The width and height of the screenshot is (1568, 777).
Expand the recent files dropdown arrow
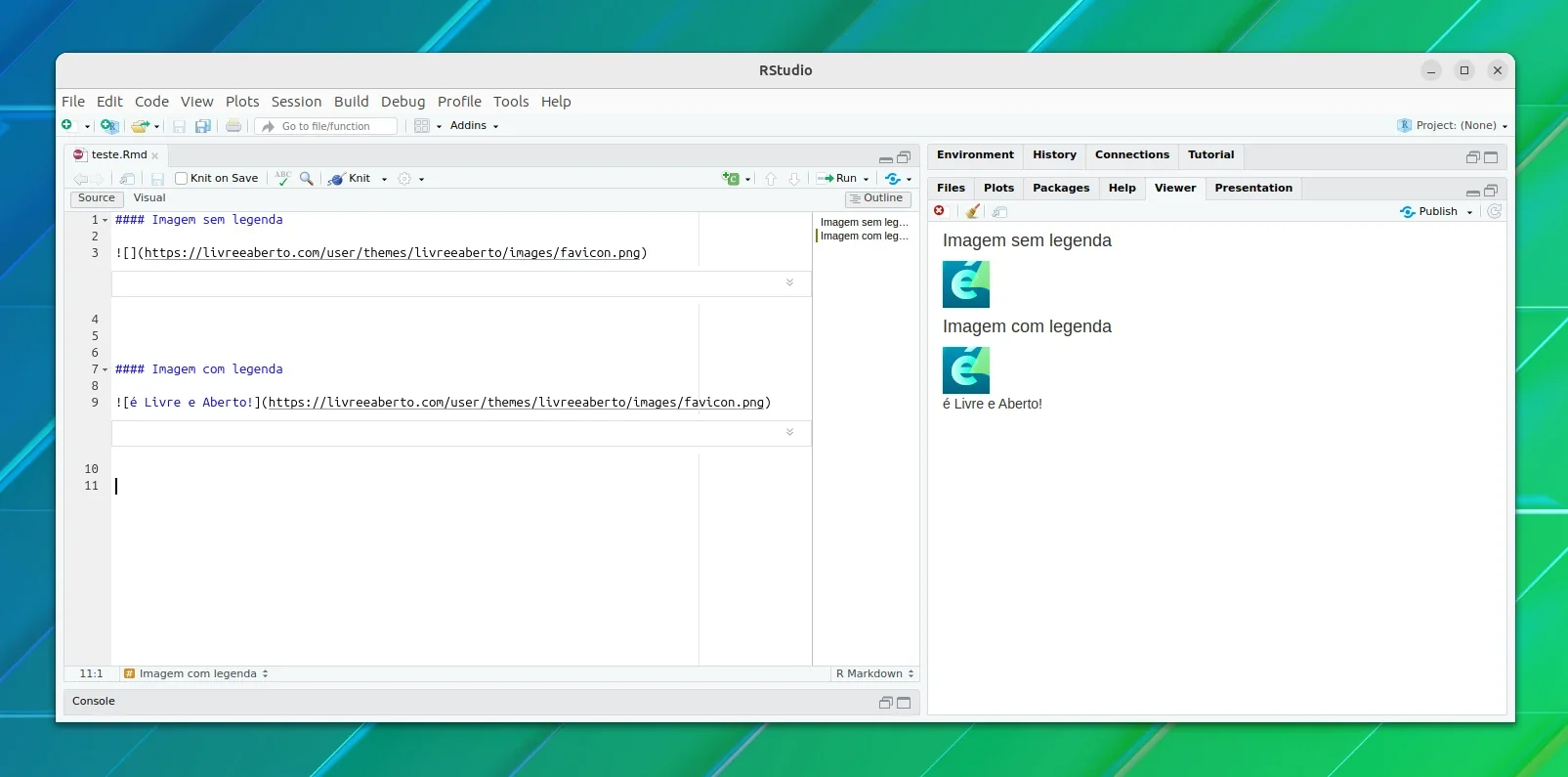[x=156, y=126]
